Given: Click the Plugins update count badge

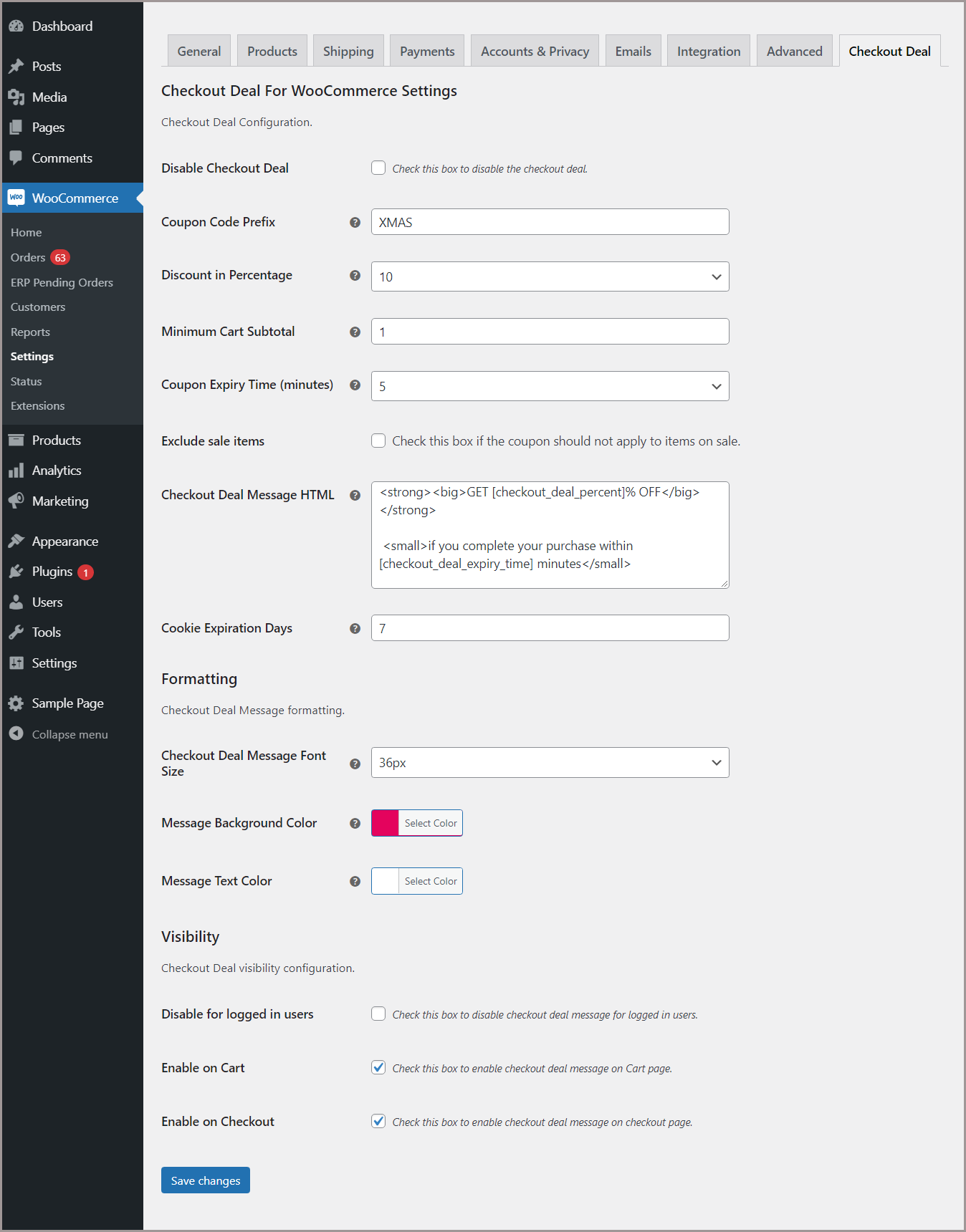Looking at the screenshot, I should (x=85, y=572).
